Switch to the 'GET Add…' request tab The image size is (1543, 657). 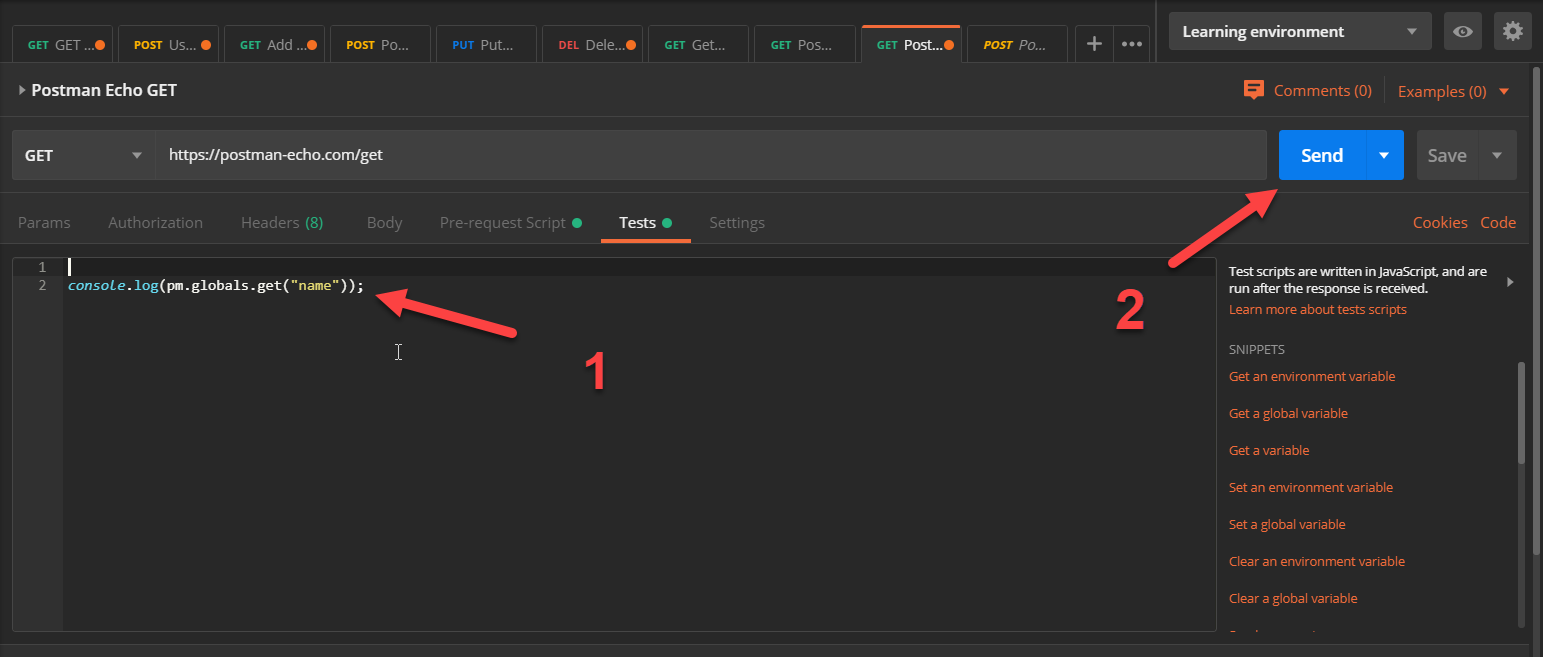pyautogui.click(x=276, y=44)
